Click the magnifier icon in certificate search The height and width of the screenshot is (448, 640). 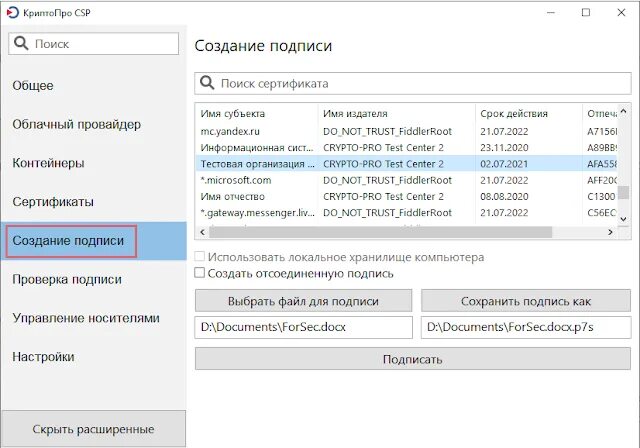207,83
